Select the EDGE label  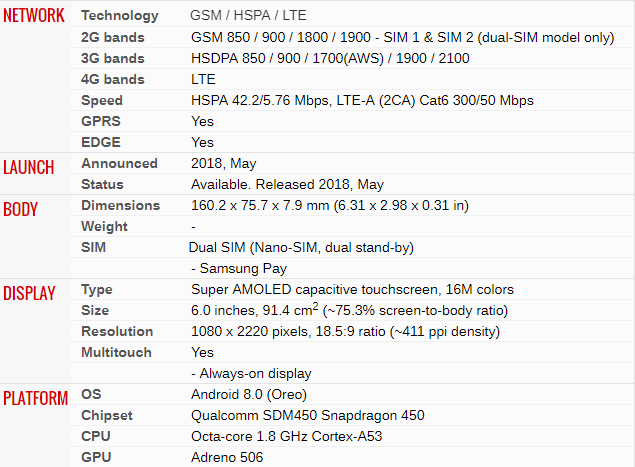click(100, 142)
